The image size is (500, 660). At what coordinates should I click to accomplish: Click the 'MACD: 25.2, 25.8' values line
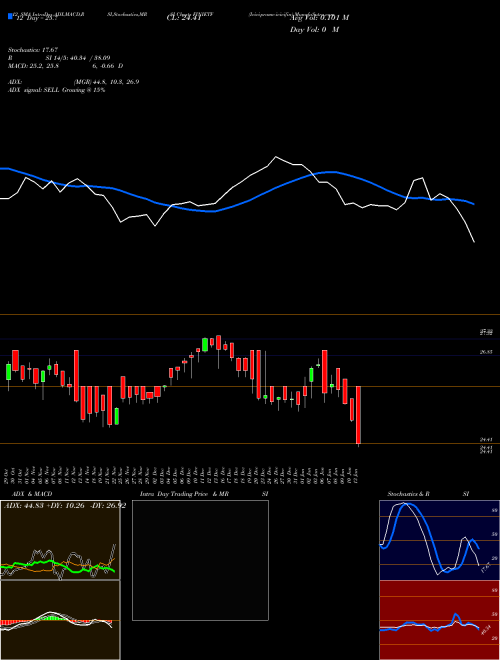click(x=33, y=66)
